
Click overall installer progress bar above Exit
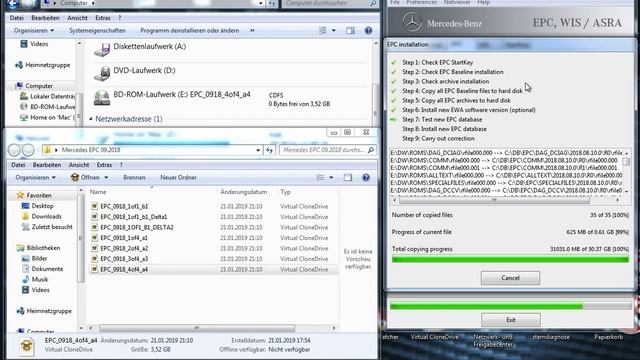tap(510, 306)
